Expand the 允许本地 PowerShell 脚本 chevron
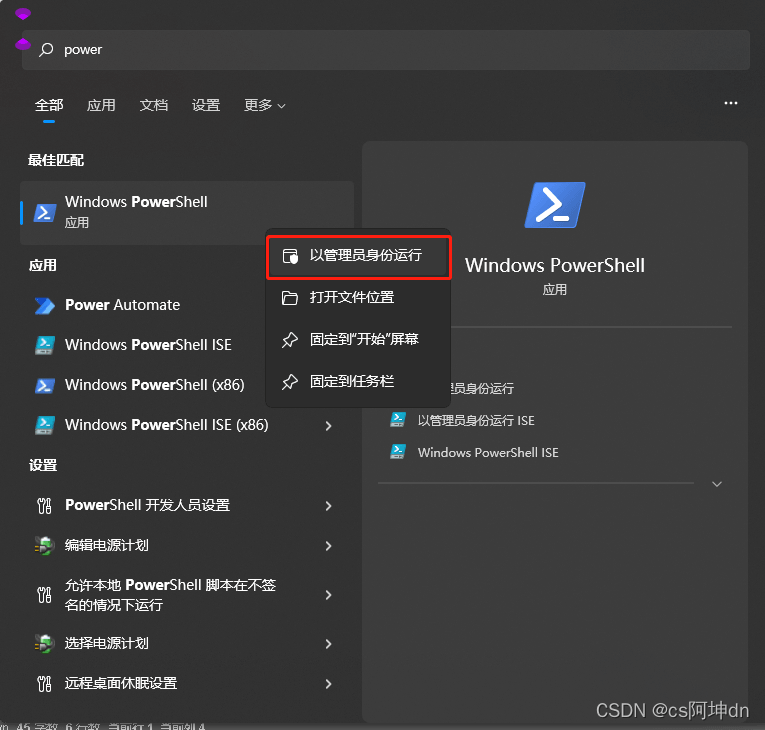 328,595
